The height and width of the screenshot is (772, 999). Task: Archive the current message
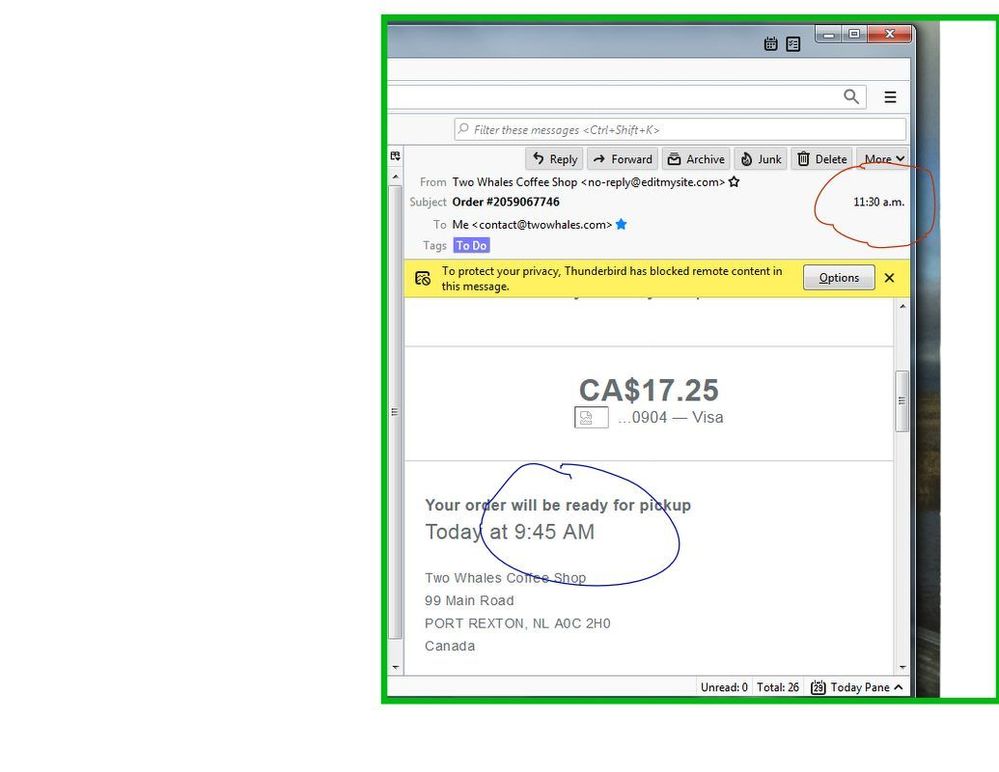695,159
